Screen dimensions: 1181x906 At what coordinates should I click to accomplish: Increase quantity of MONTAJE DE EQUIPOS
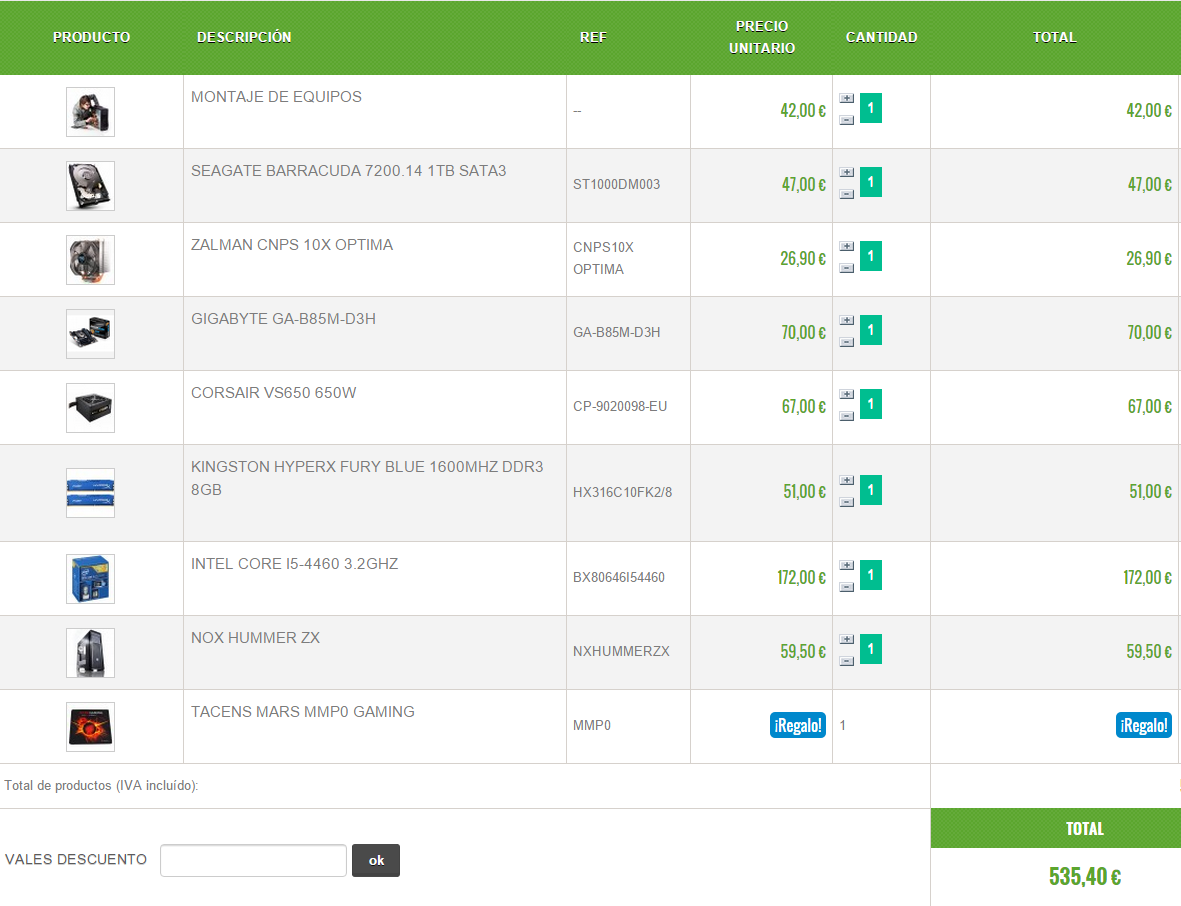[x=847, y=99]
